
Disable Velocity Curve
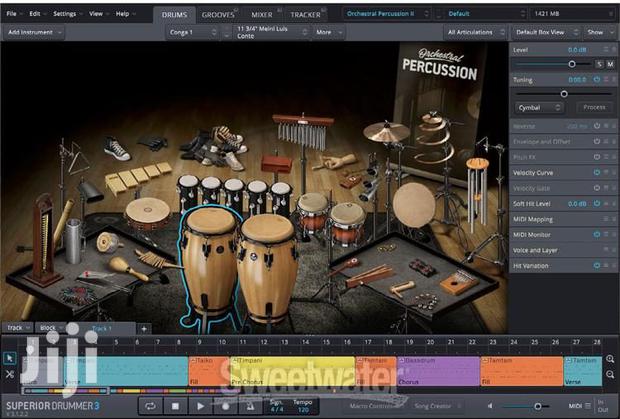click(x=596, y=172)
